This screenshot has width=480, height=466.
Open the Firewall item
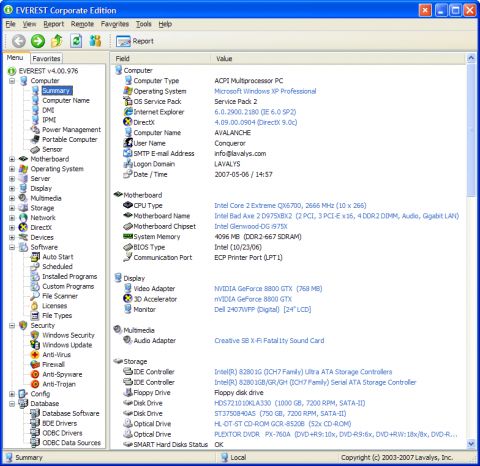click(x=53, y=364)
